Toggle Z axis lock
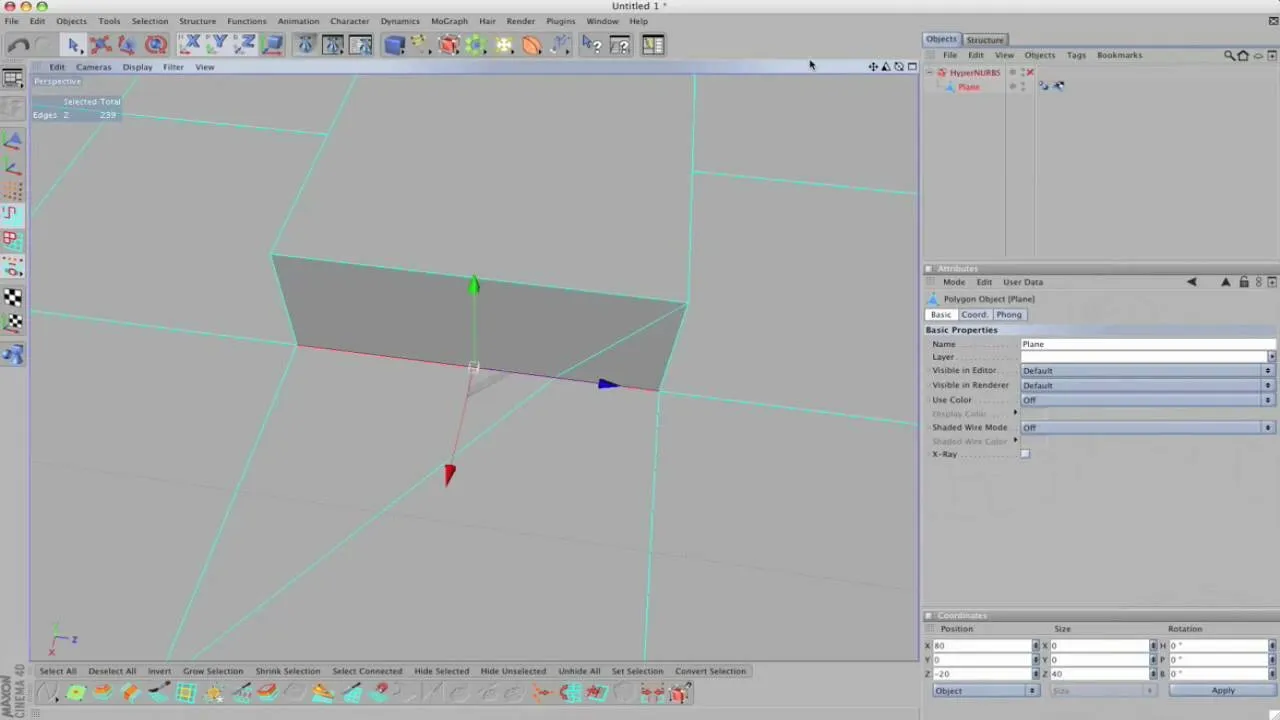 [x=244, y=44]
